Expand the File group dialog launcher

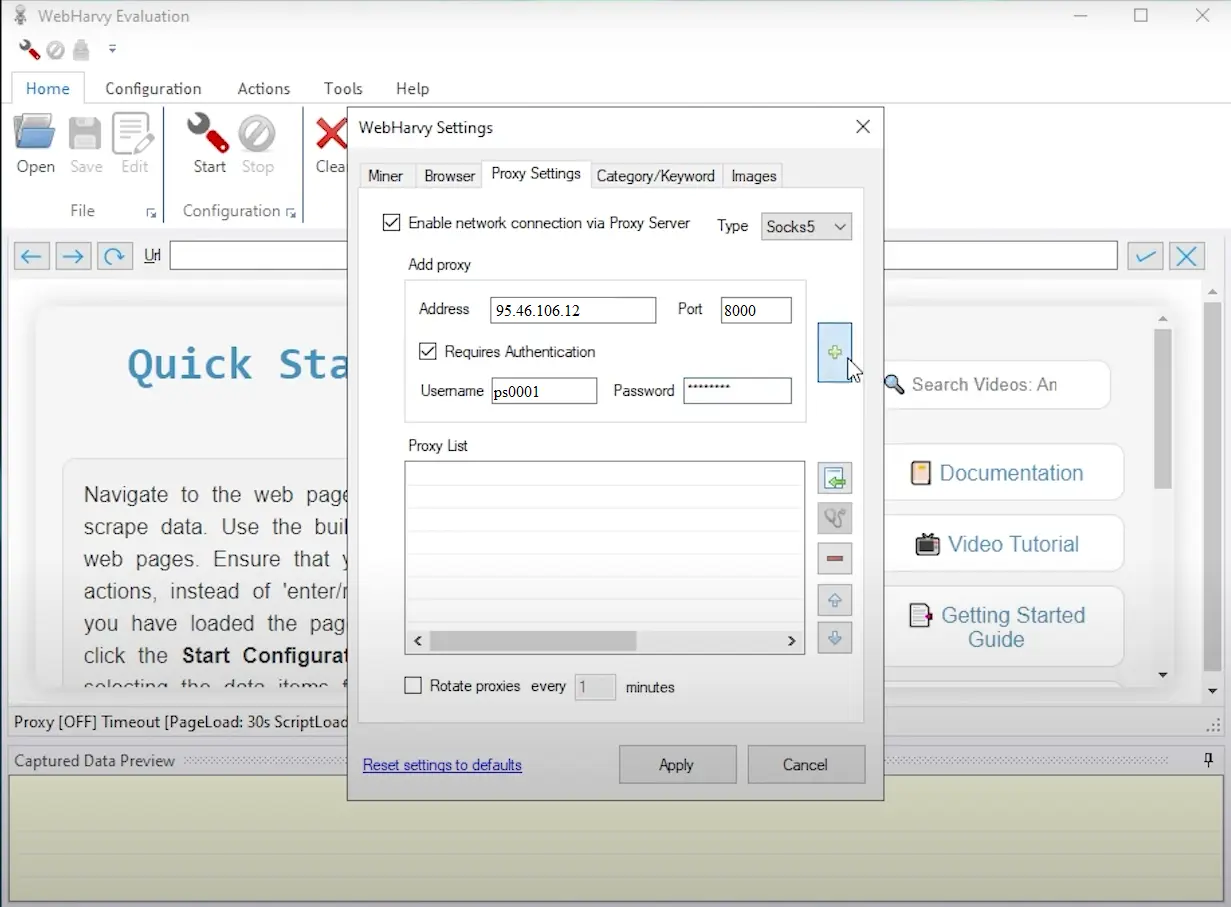coord(151,212)
